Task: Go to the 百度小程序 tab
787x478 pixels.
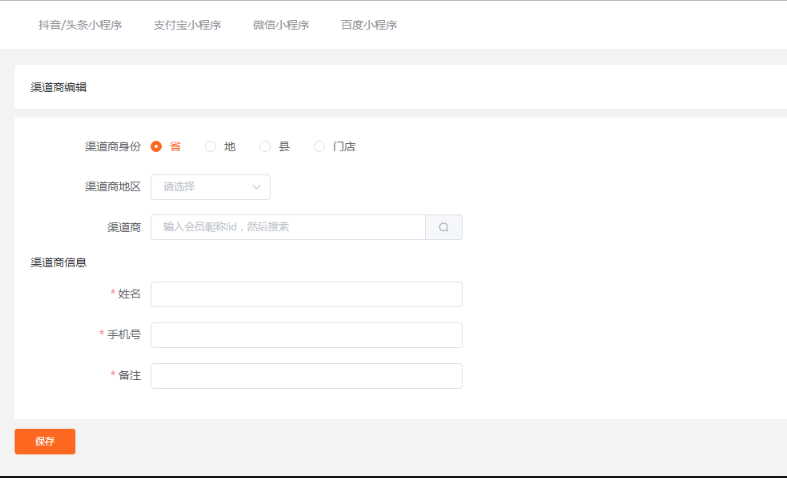Action: point(369,25)
